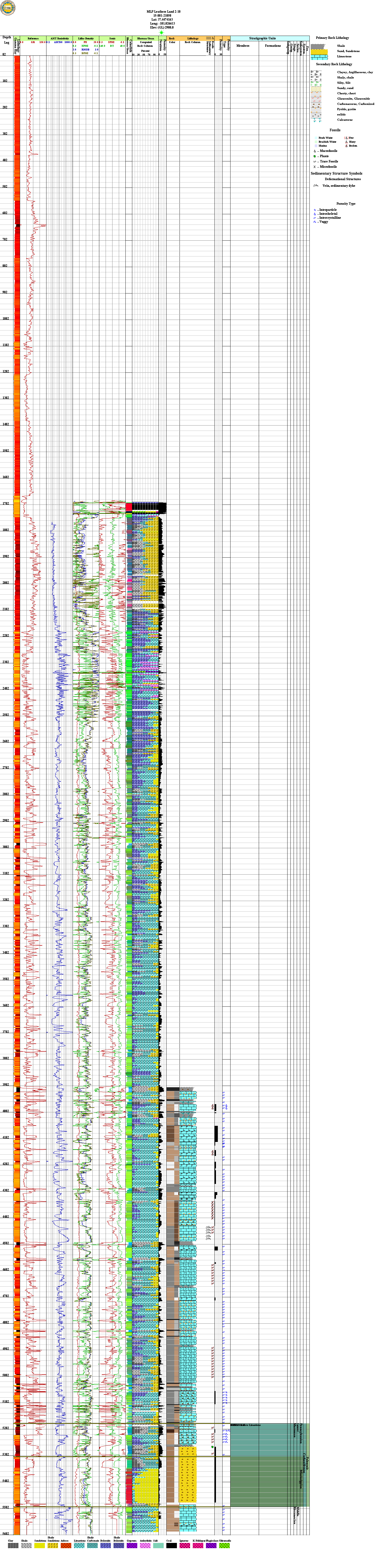Screen dimensions: 381x1568
Task: Click the 'Secondary Rock Lithology' legend heading
Action: [x=334, y=64]
